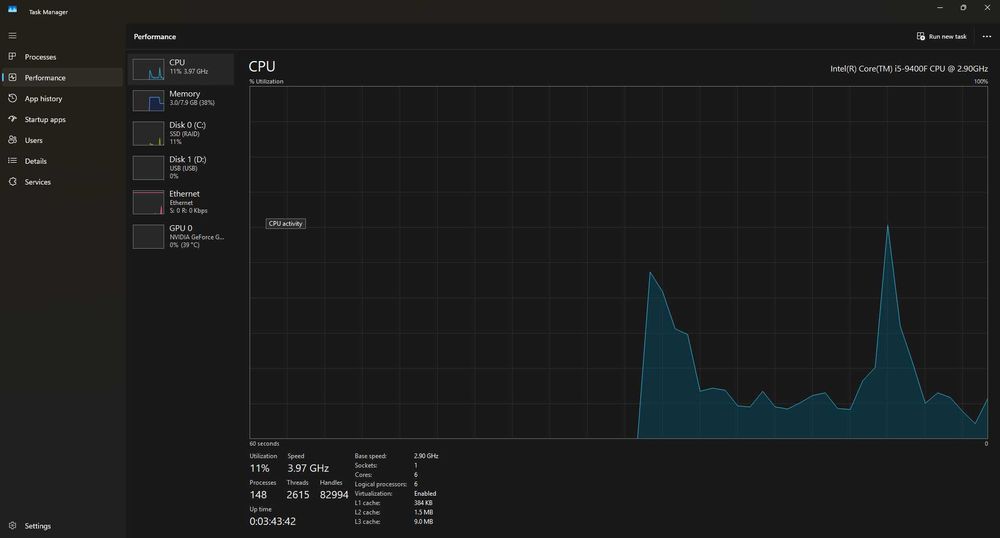This screenshot has height=538, width=1000.
Task: Click the 82994 Handles value
Action: (334, 495)
